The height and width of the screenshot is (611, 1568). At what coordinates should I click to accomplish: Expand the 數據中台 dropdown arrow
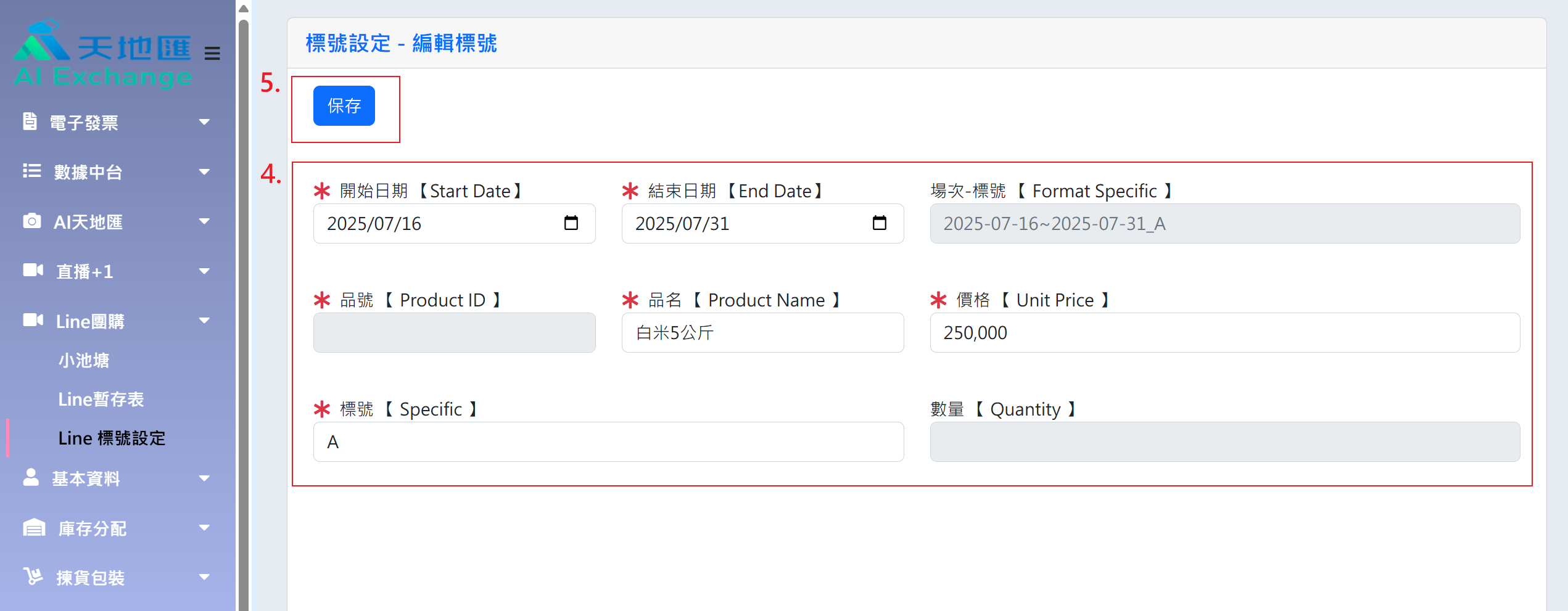[204, 172]
